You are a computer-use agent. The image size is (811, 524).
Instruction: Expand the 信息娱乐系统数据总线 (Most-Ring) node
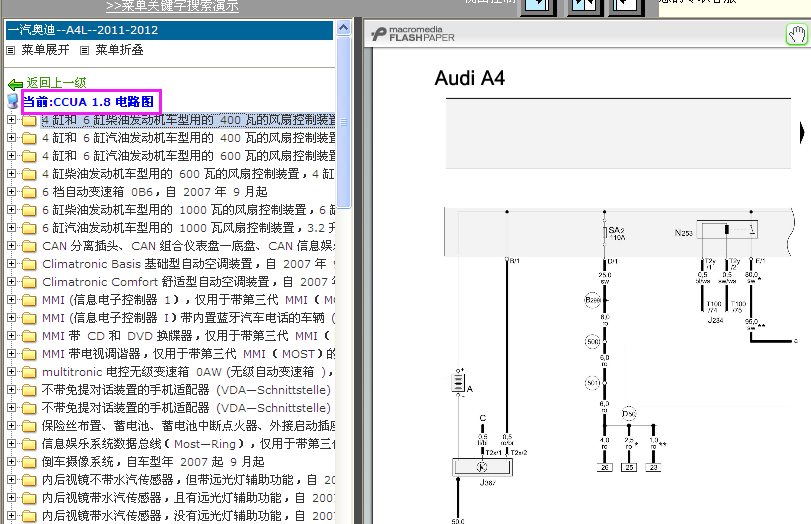[x=11, y=443]
